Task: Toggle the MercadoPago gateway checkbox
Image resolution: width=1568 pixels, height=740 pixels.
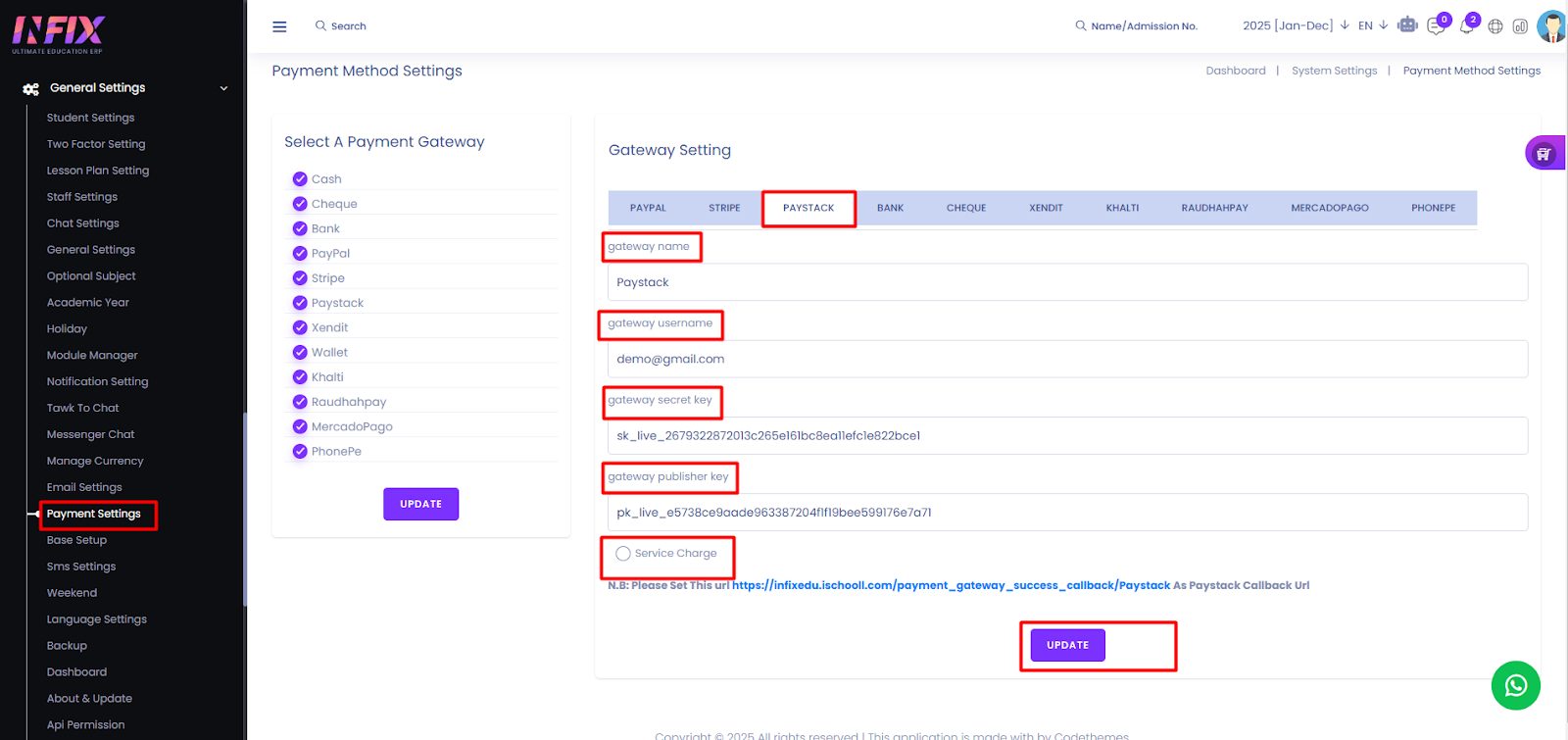Action: pos(300,426)
